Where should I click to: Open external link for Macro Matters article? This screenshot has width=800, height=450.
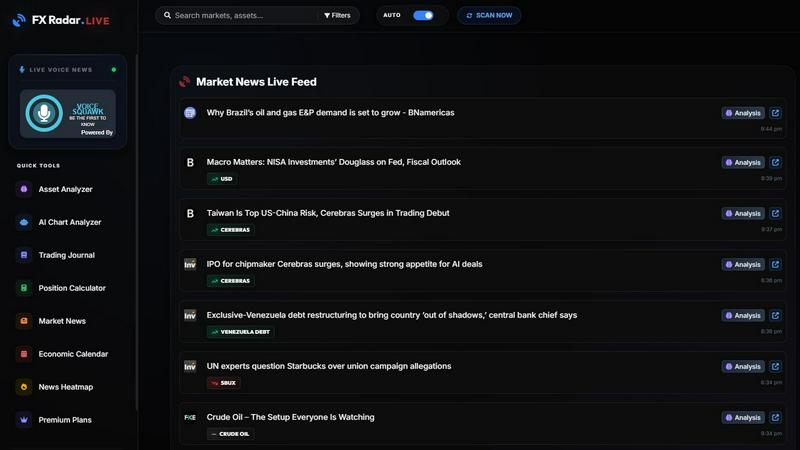click(x=775, y=162)
